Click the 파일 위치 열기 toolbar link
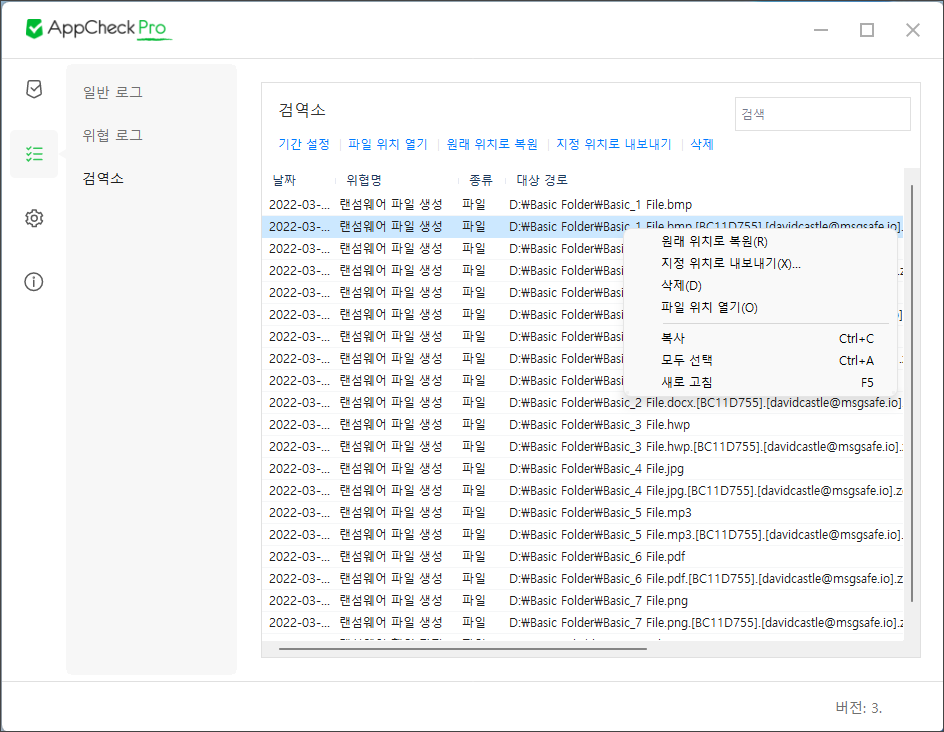 click(x=387, y=144)
